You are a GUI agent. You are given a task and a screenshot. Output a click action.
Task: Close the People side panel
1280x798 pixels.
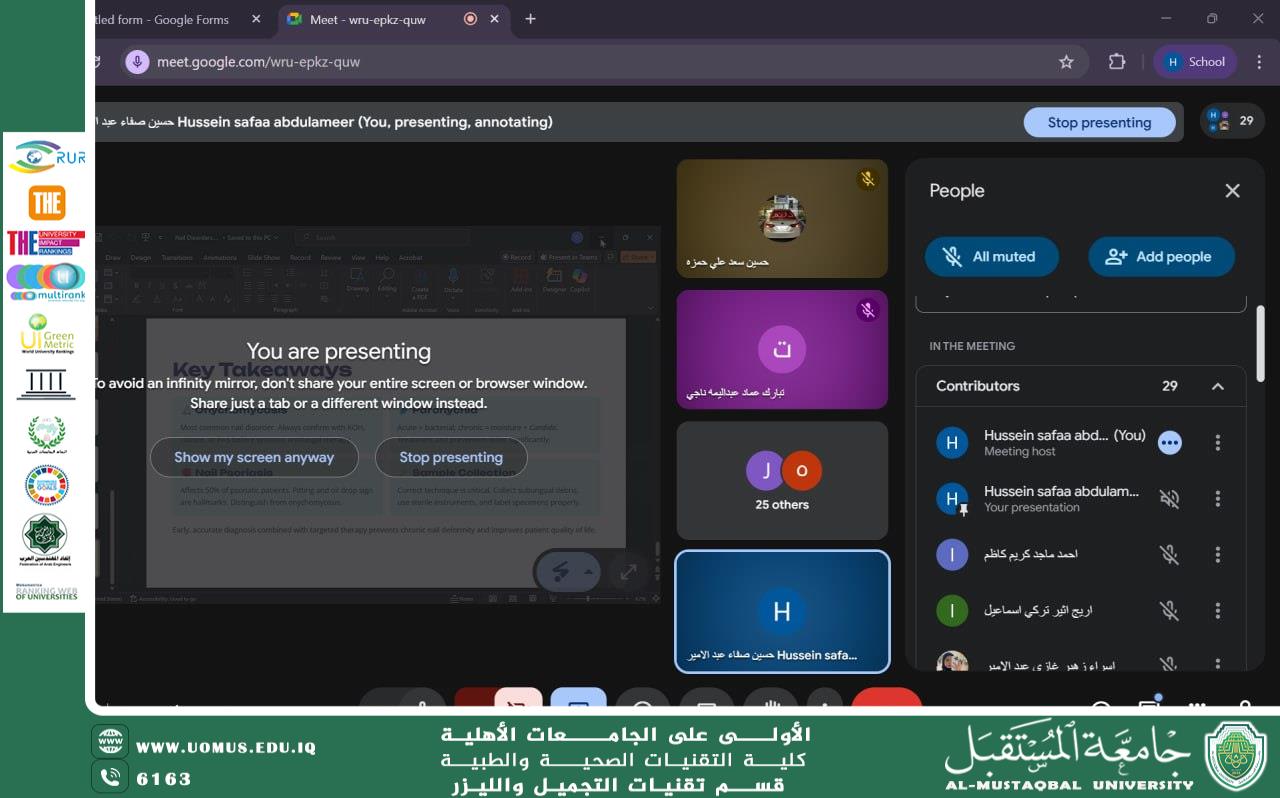[x=1232, y=191]
